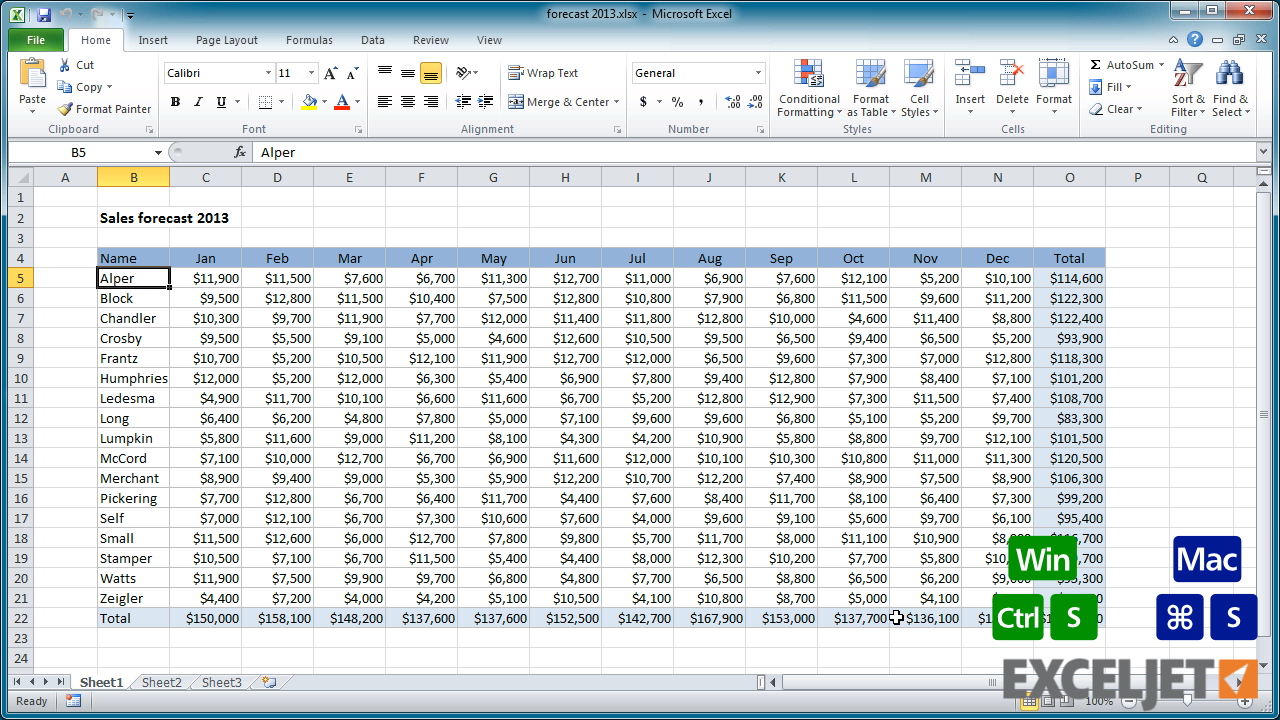Apply Comma Style format
Image resolution: width=1280 pixels, height=720 pixels.
[x=701, y=102]
